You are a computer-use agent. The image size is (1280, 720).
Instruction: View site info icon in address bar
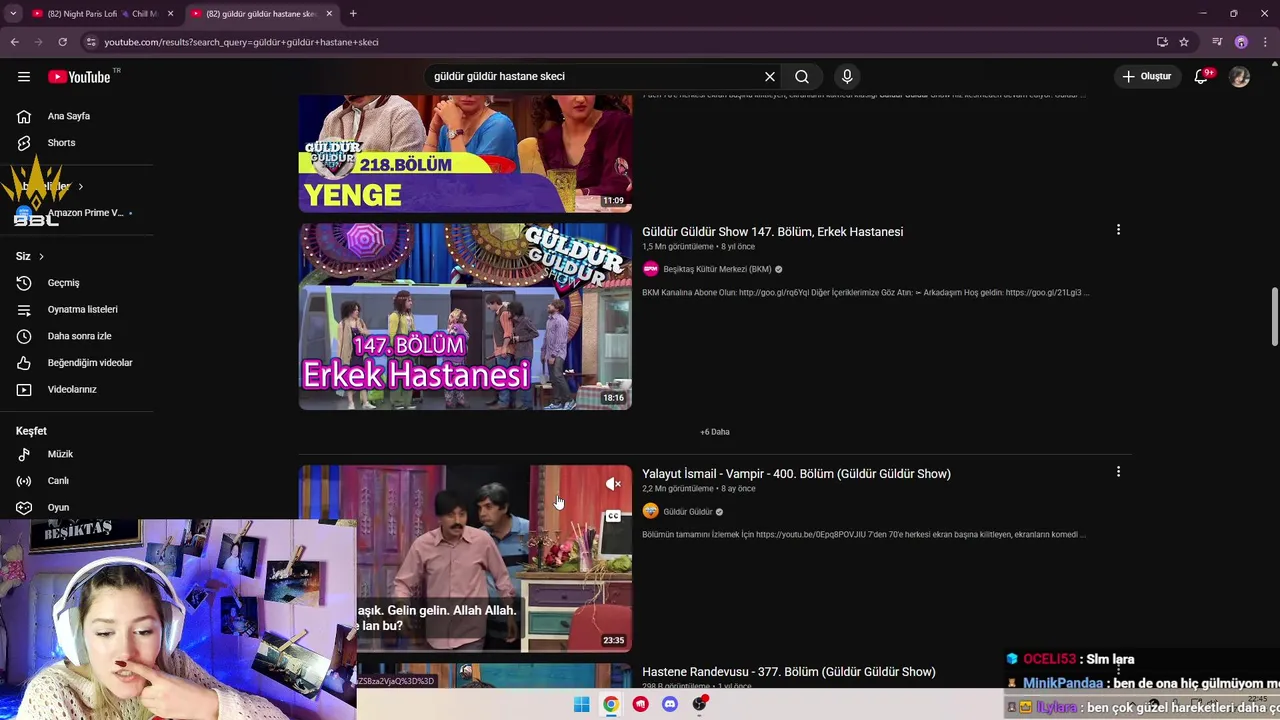91,42
